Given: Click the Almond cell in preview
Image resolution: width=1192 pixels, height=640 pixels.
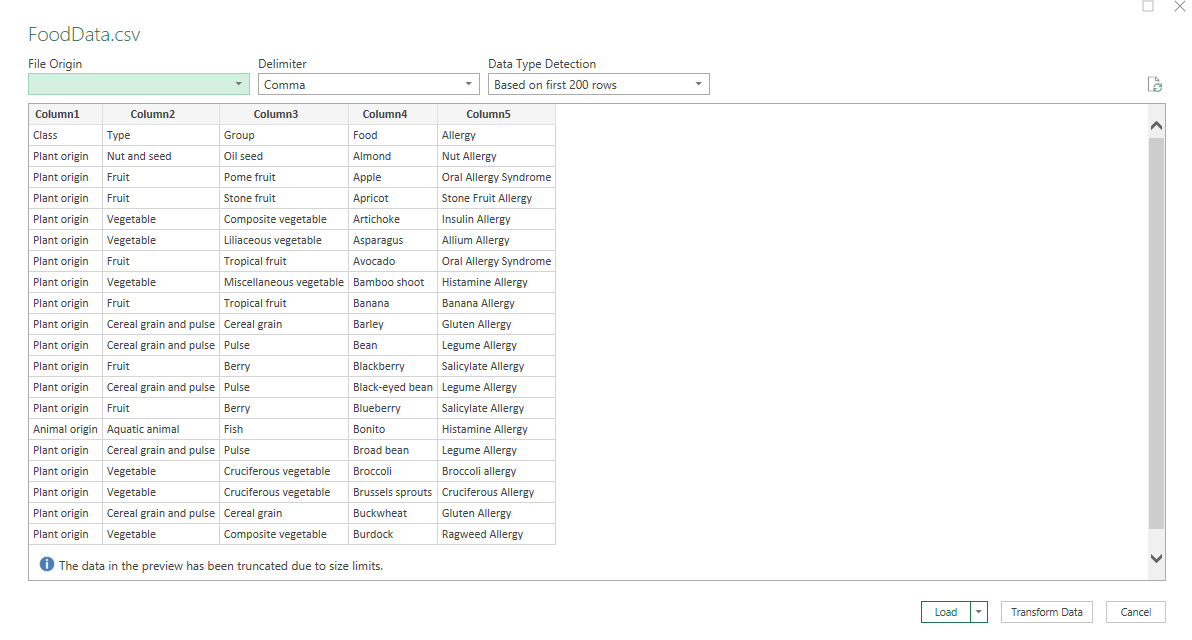Looking at the screenshot, I should tap(372, 156).
